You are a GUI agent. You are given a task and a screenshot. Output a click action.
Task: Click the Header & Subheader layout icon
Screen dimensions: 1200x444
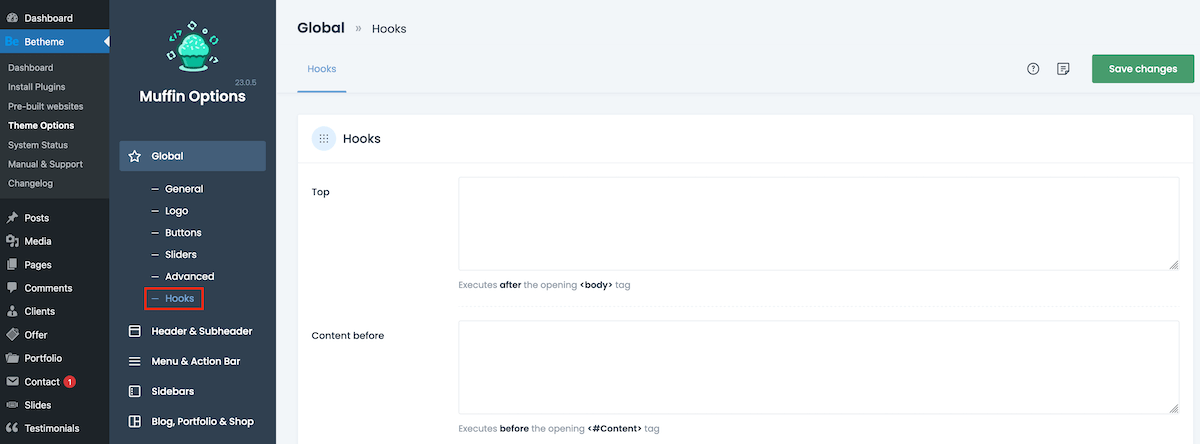134,331
